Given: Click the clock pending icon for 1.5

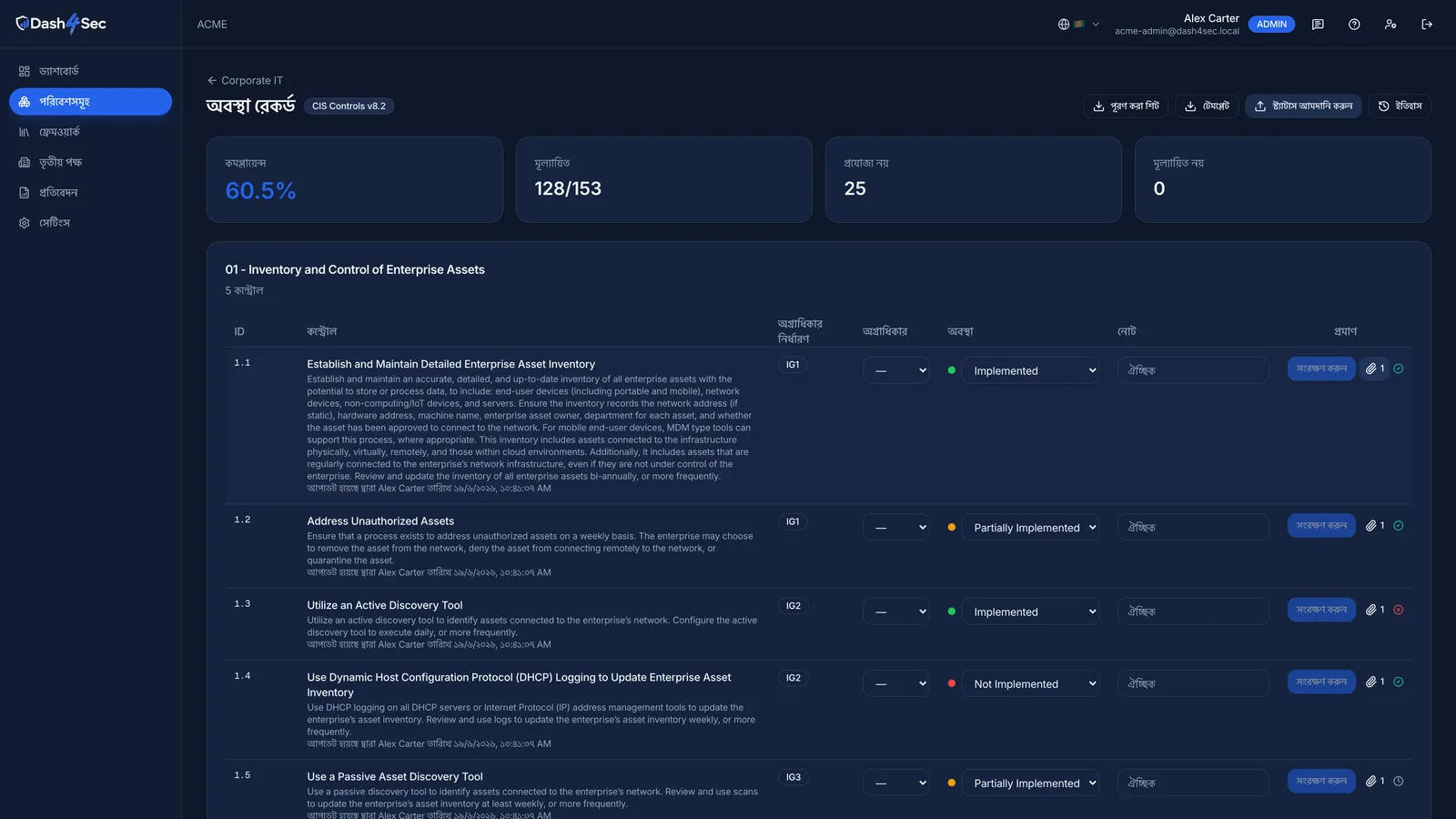Looking at the screenshot, I should [1399, 781].
